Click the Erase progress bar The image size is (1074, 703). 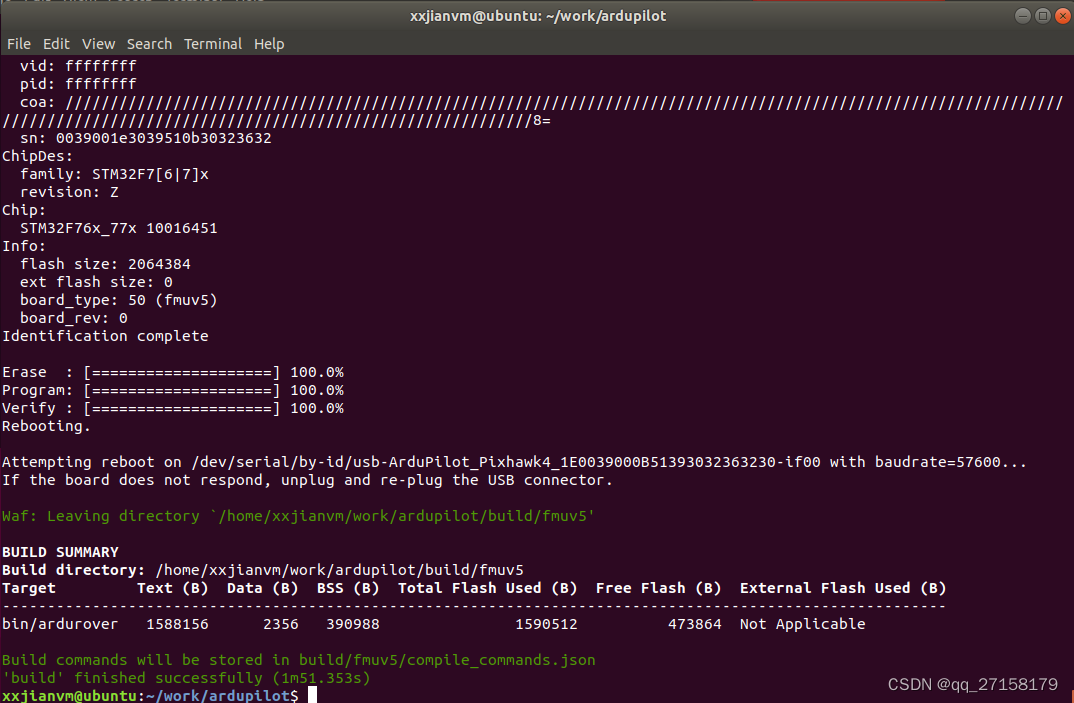[x=182, y=372]
